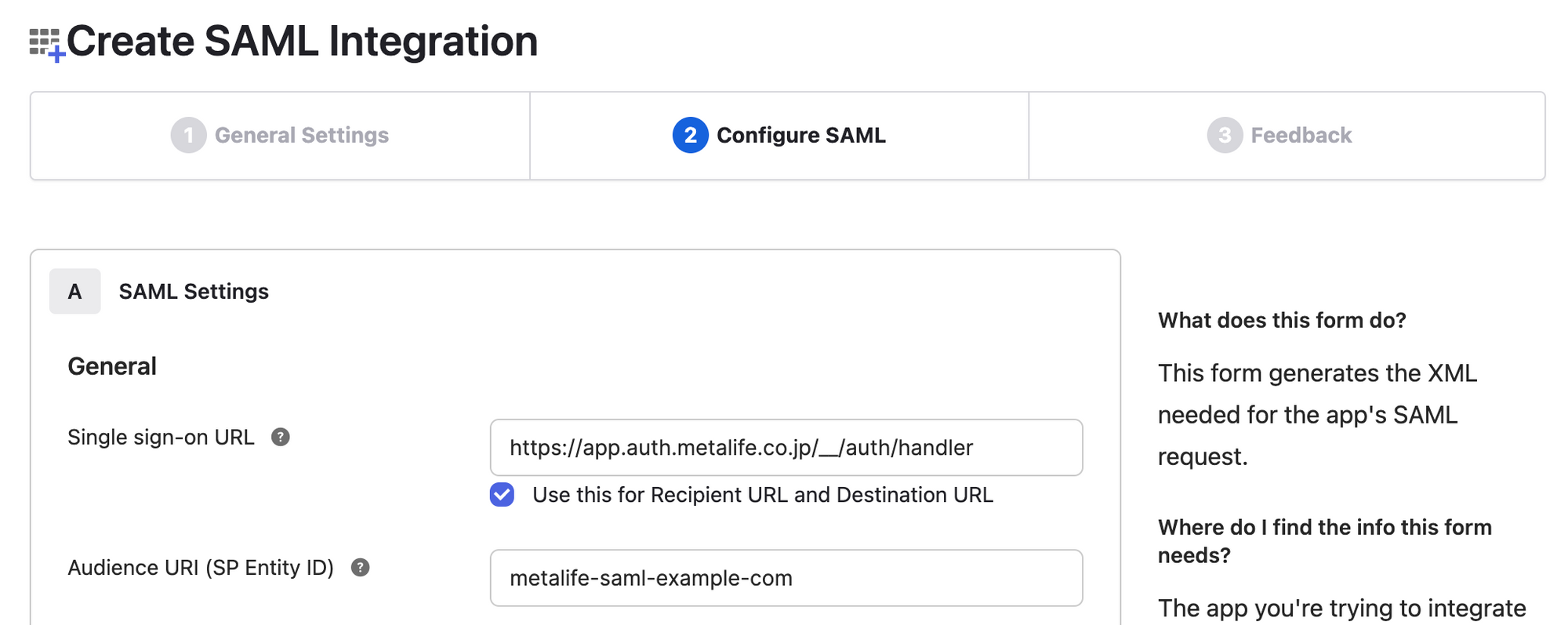The height and width of the screenshot is (625, 1568).
Task: Focus the Audience URI input field
Action: click(x=786, y=578)
